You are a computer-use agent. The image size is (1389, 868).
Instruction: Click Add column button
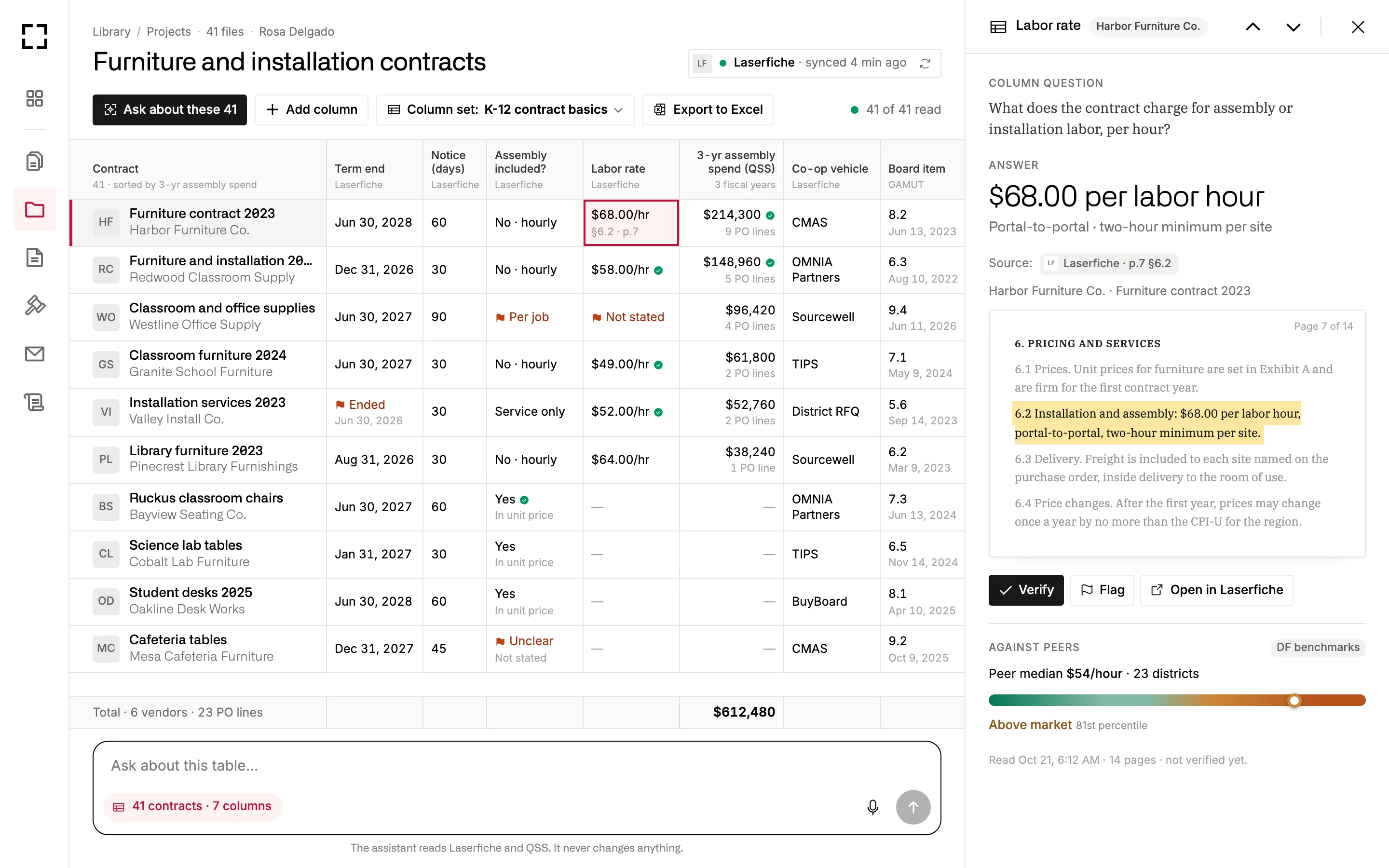tap(312, 109)
